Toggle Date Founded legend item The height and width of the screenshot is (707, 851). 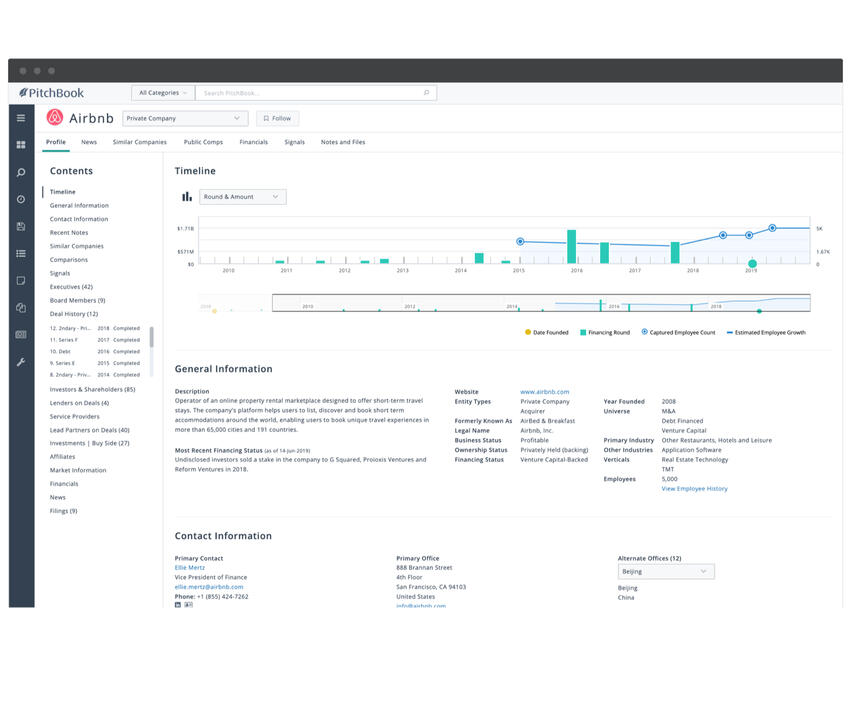[546, 332]
